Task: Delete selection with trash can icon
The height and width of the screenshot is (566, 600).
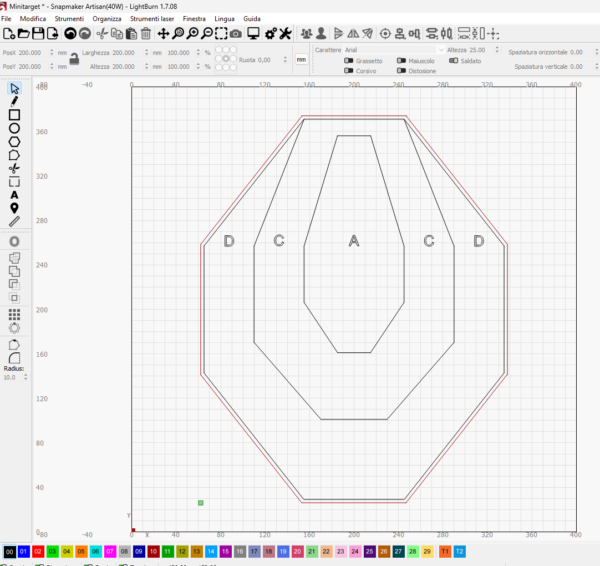Action: pos(146,34)
